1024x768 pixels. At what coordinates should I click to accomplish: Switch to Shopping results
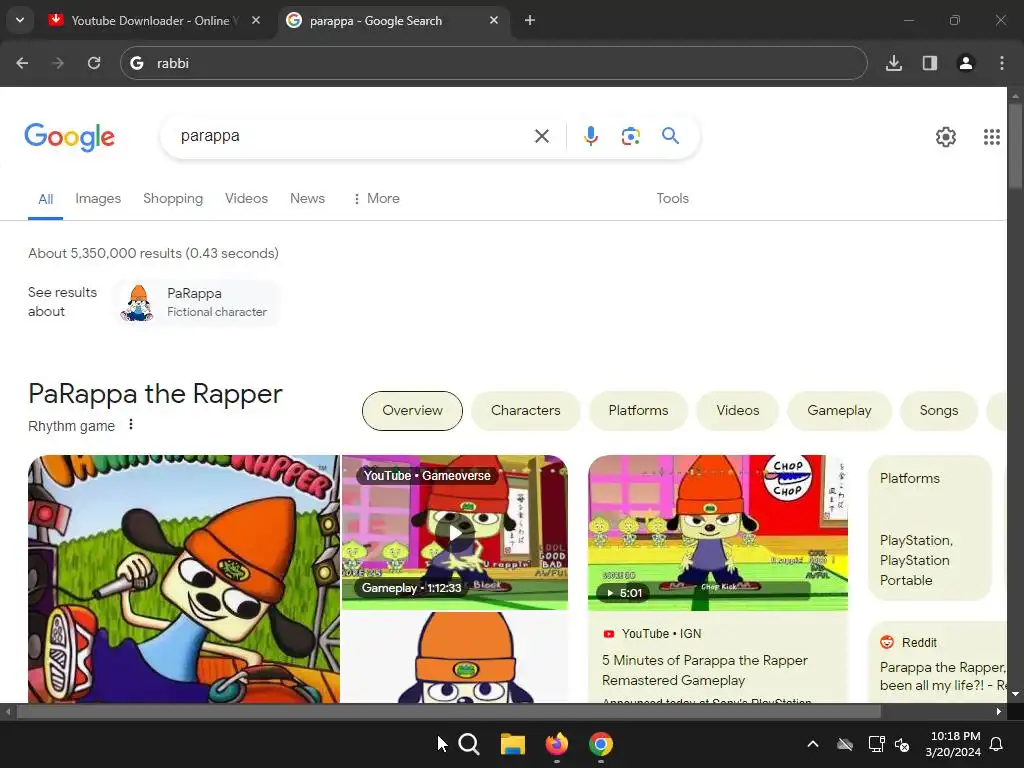[x=173, y=199]
